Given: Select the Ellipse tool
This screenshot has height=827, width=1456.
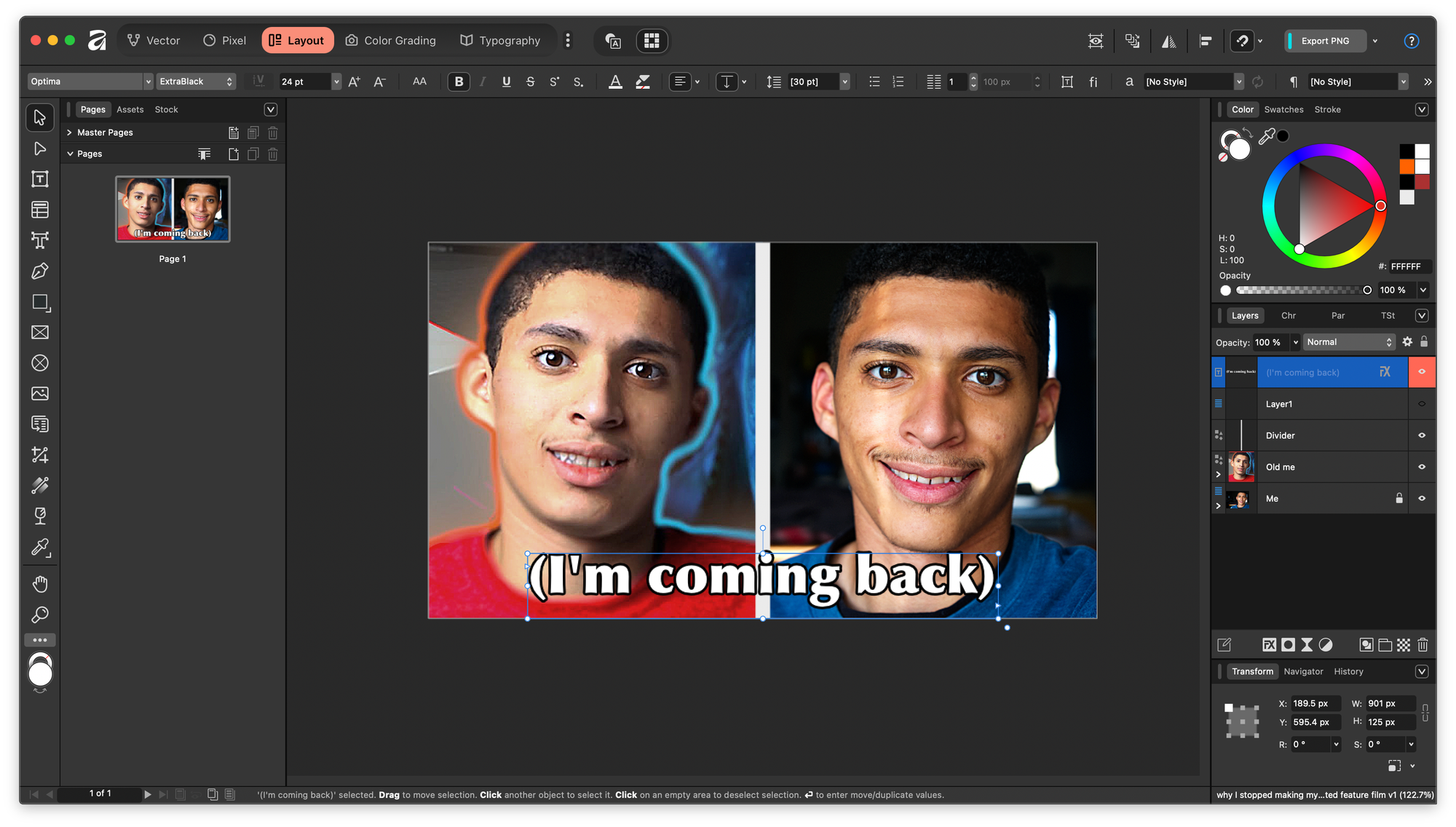Looking at the screenshot, I should [40, 363].
